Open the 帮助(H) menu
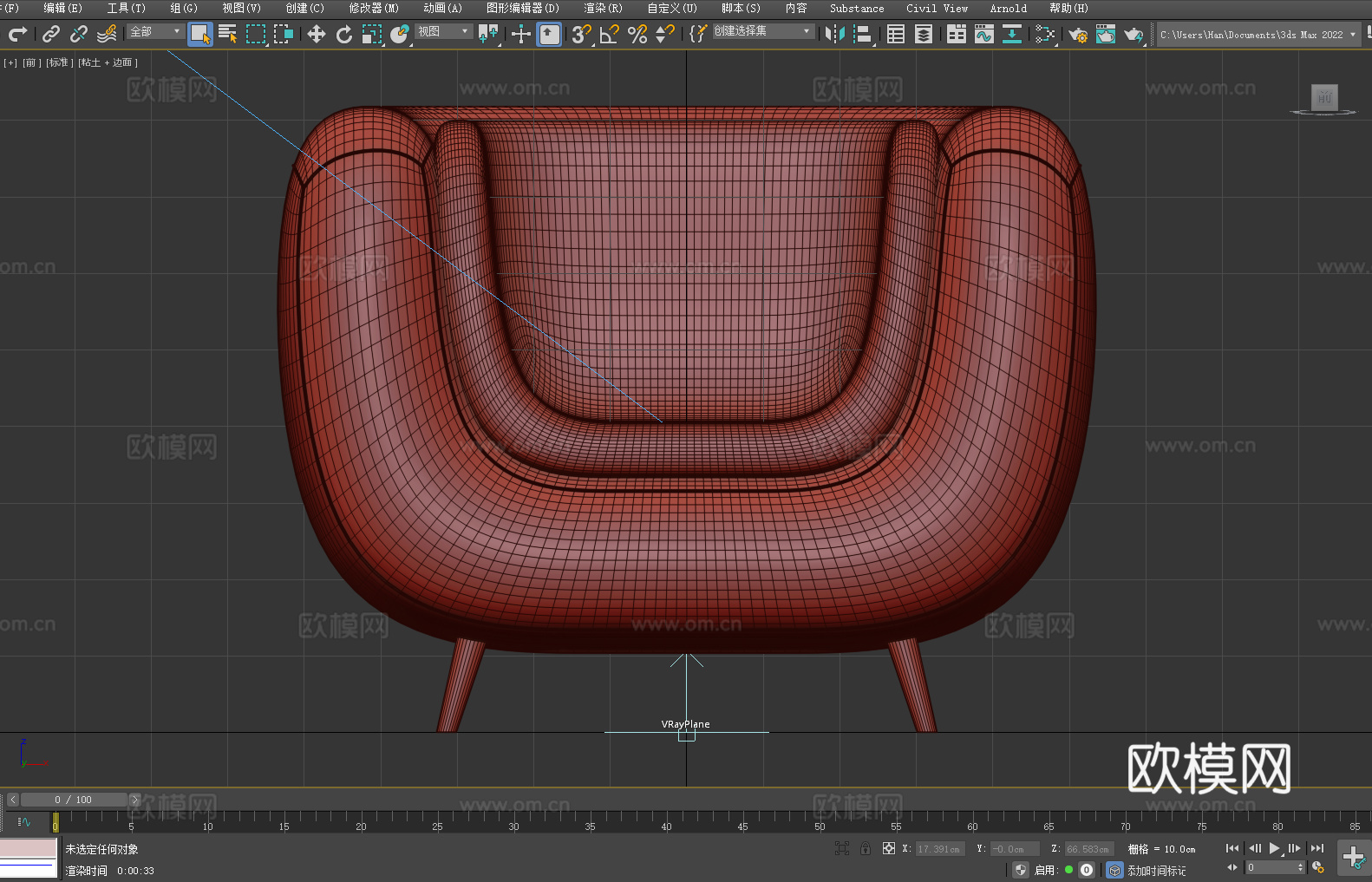Image resolution: width=1372 pixels, height=882 pixels. click(1068, 8)
